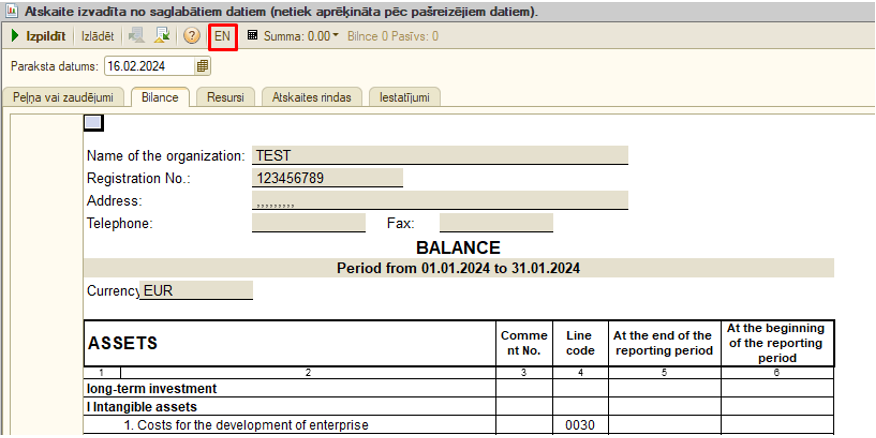Switch report language with EN button
Screen dimensions: 876x438
pyautogui.click(x=222, y=36)
